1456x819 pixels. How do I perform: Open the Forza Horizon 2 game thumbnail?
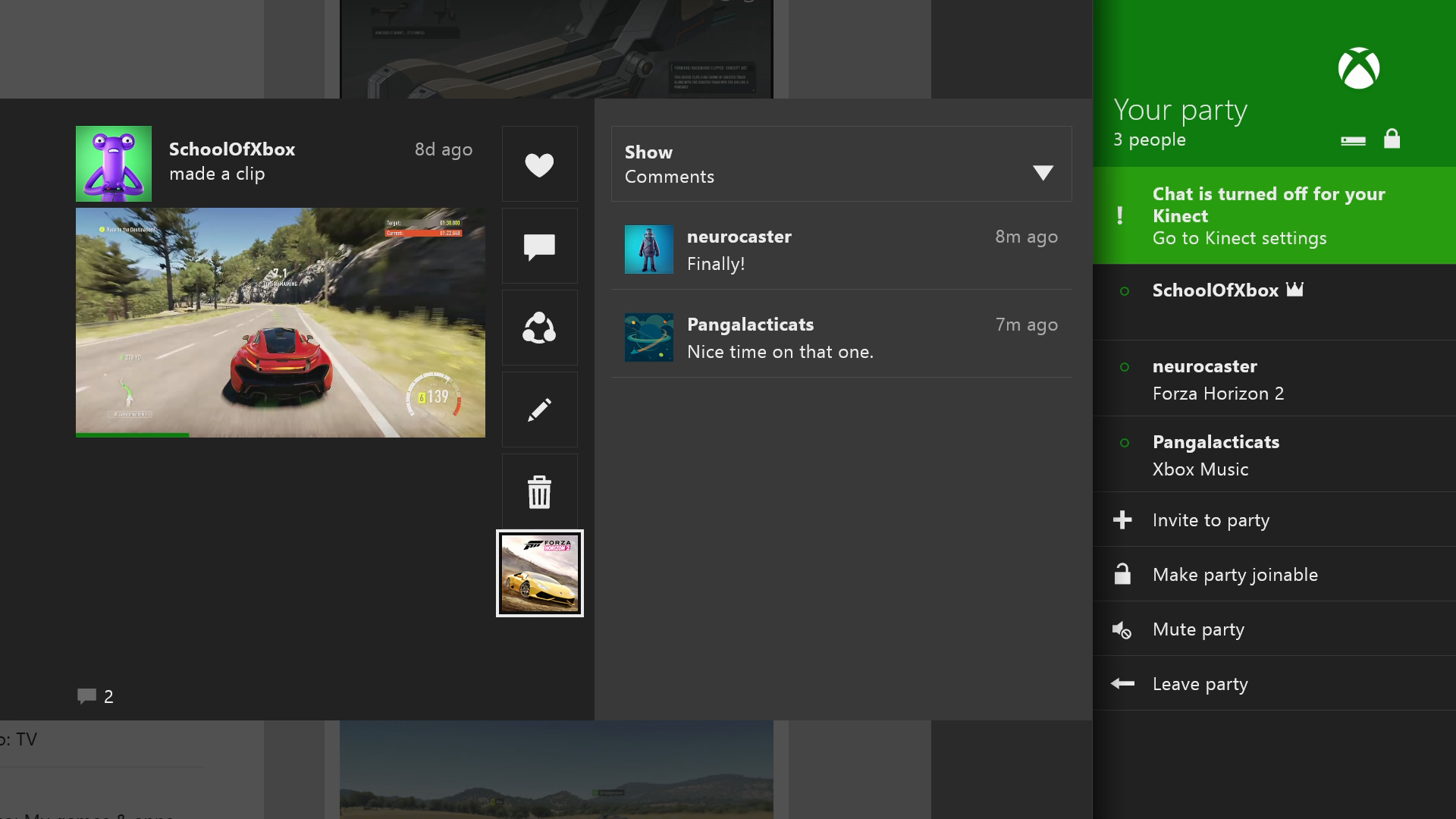539,573
